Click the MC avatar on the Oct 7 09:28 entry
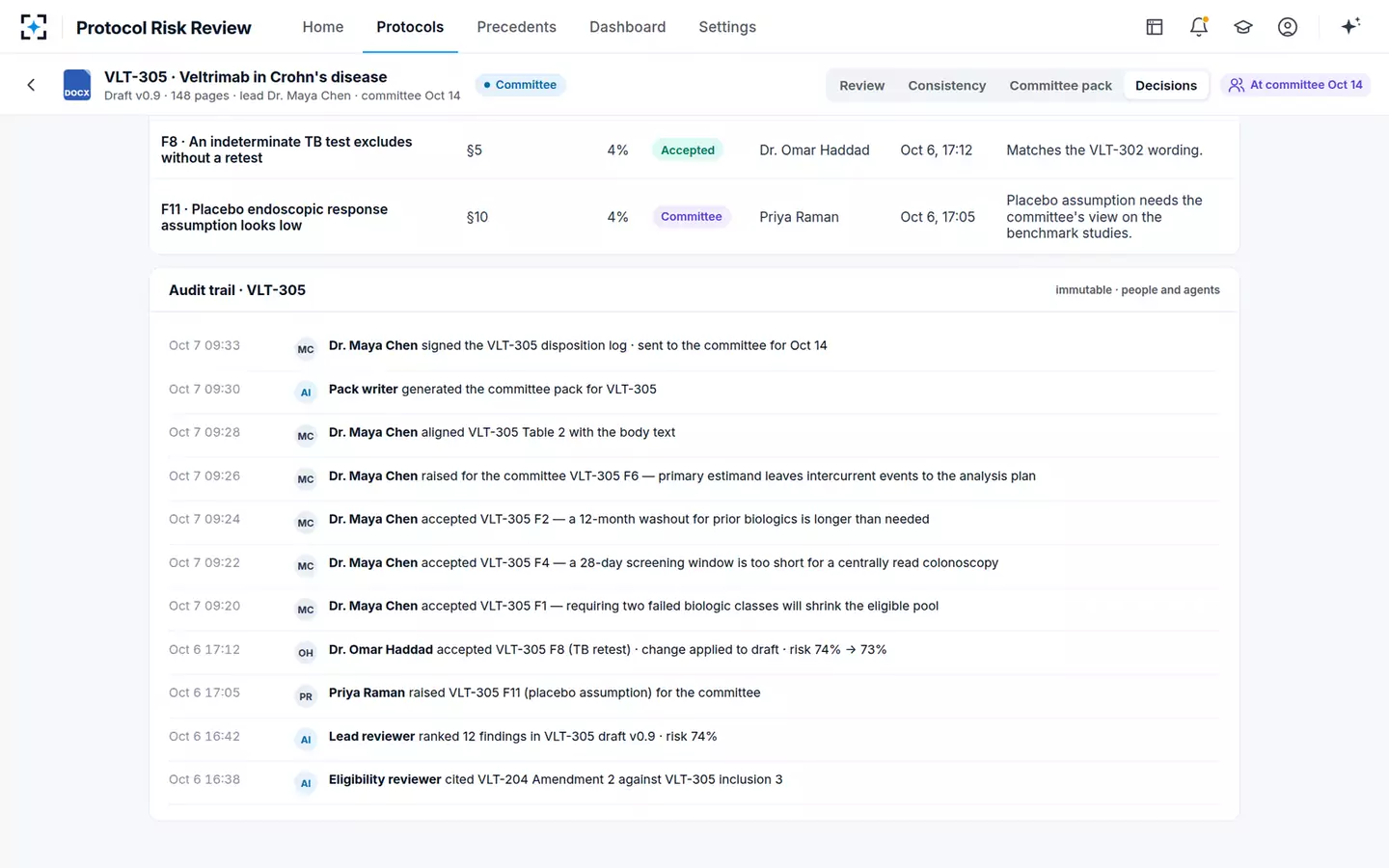Screen dimensions: 1389x868 click(x=306, y=436)
